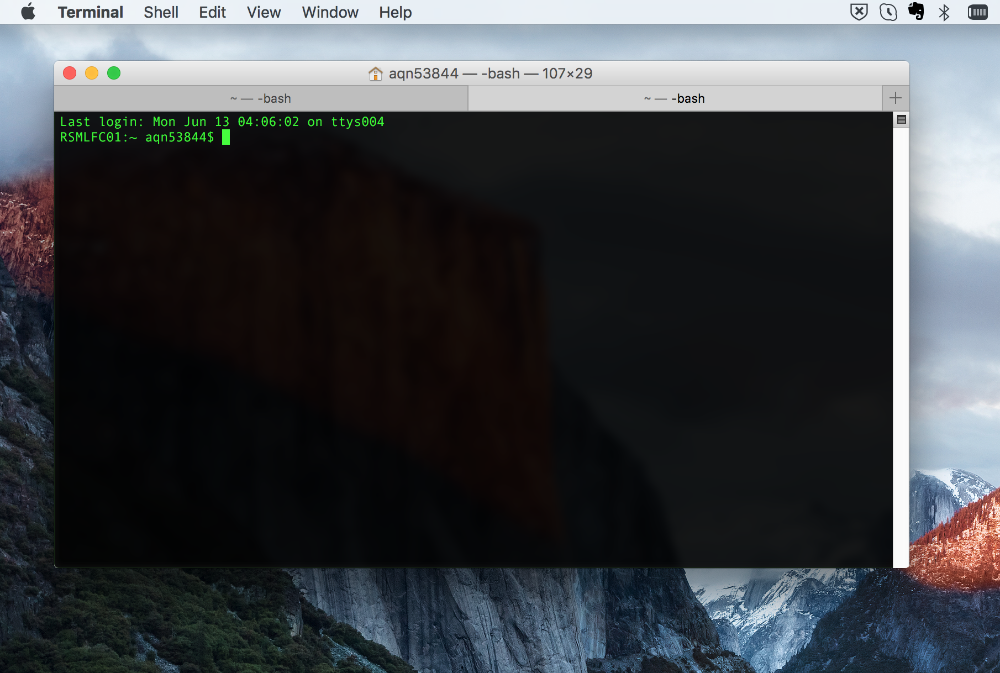Click the terminal scrollbar track
Viewport: 1000px width, 673px height.
coord(901,350)
